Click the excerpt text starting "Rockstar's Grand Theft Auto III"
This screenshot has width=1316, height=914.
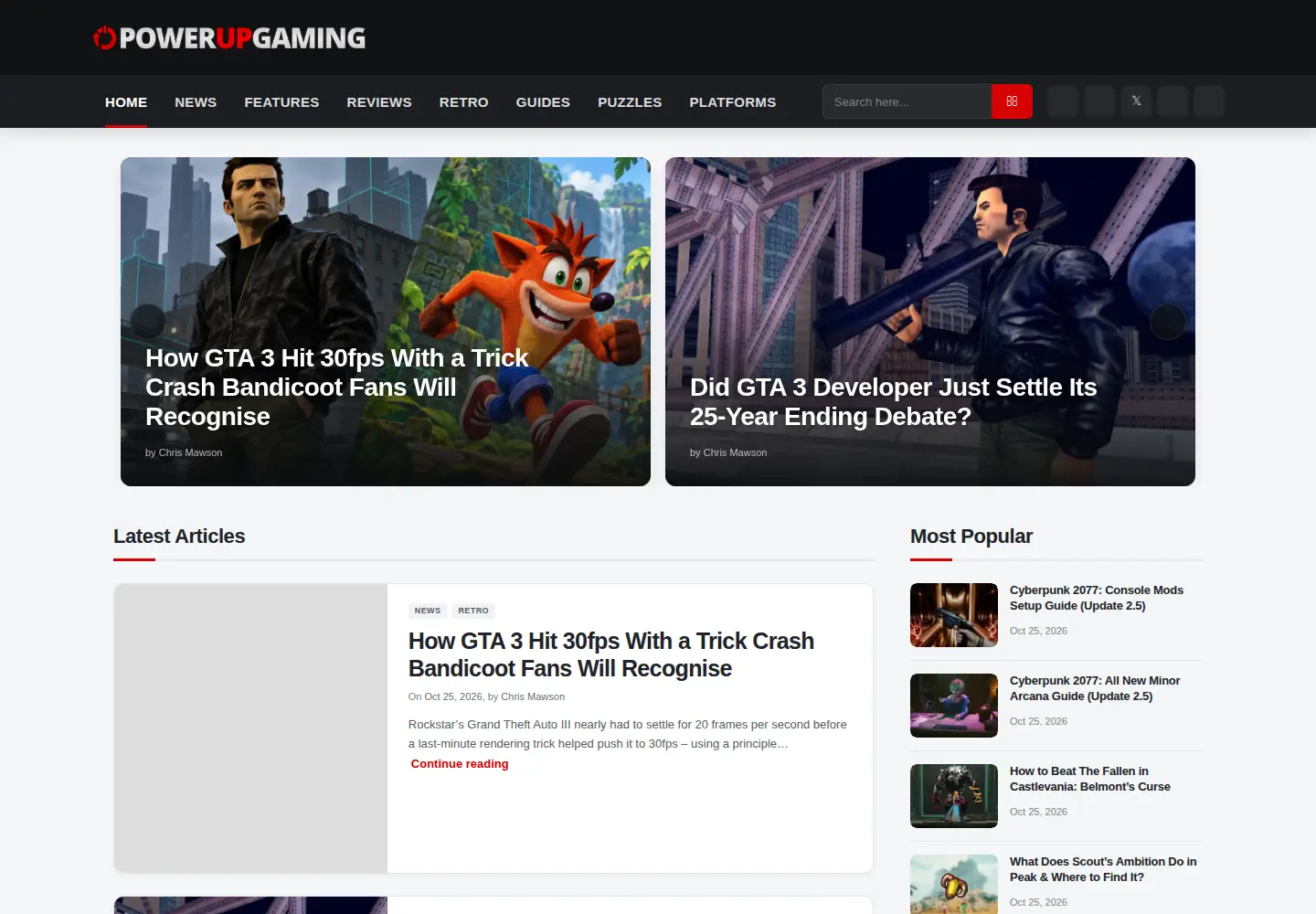[x=628, y=734]
